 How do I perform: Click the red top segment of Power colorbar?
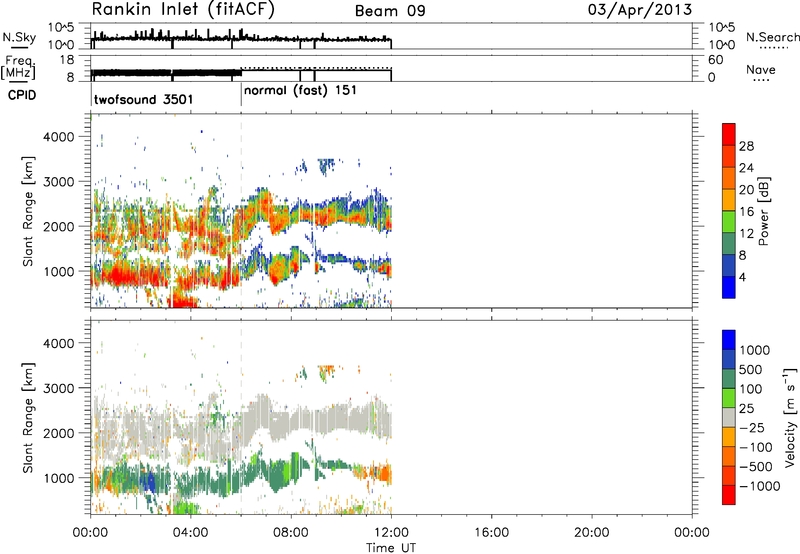[729, 134]
